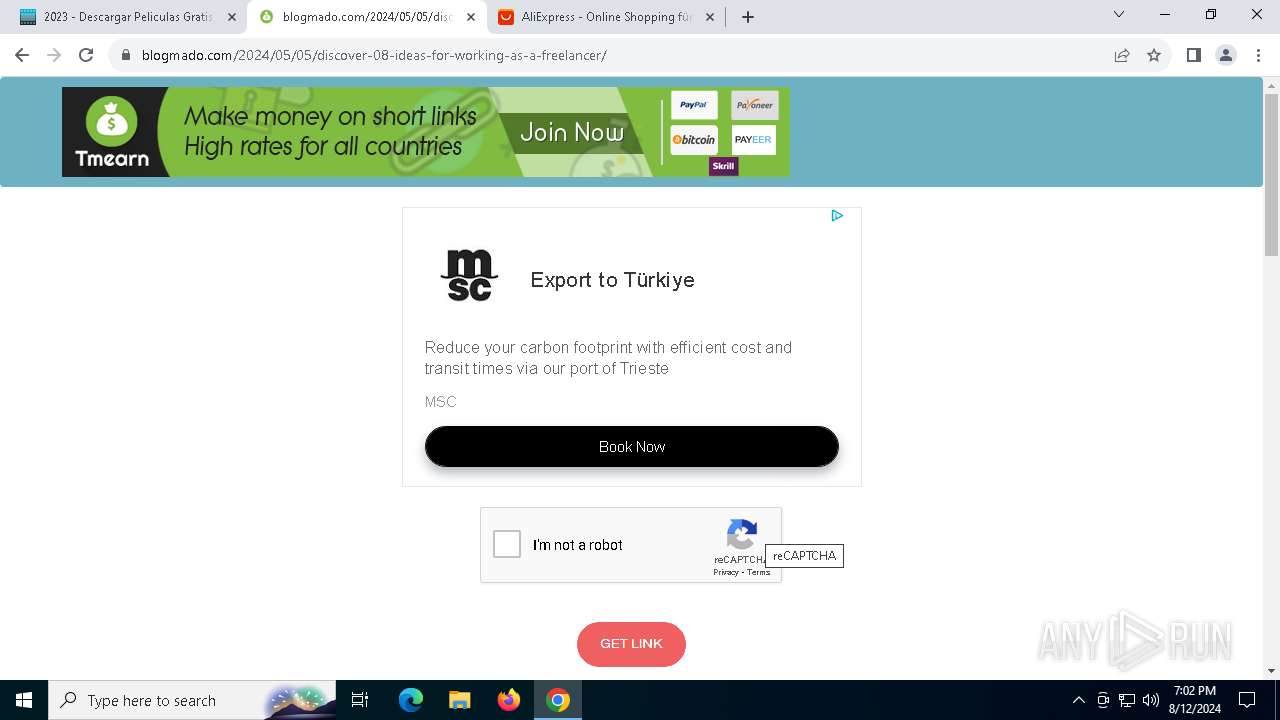Viewport: 1280px width, 720px height.
Task: Close the blogmado.com tab
Action: click(471, 17)
